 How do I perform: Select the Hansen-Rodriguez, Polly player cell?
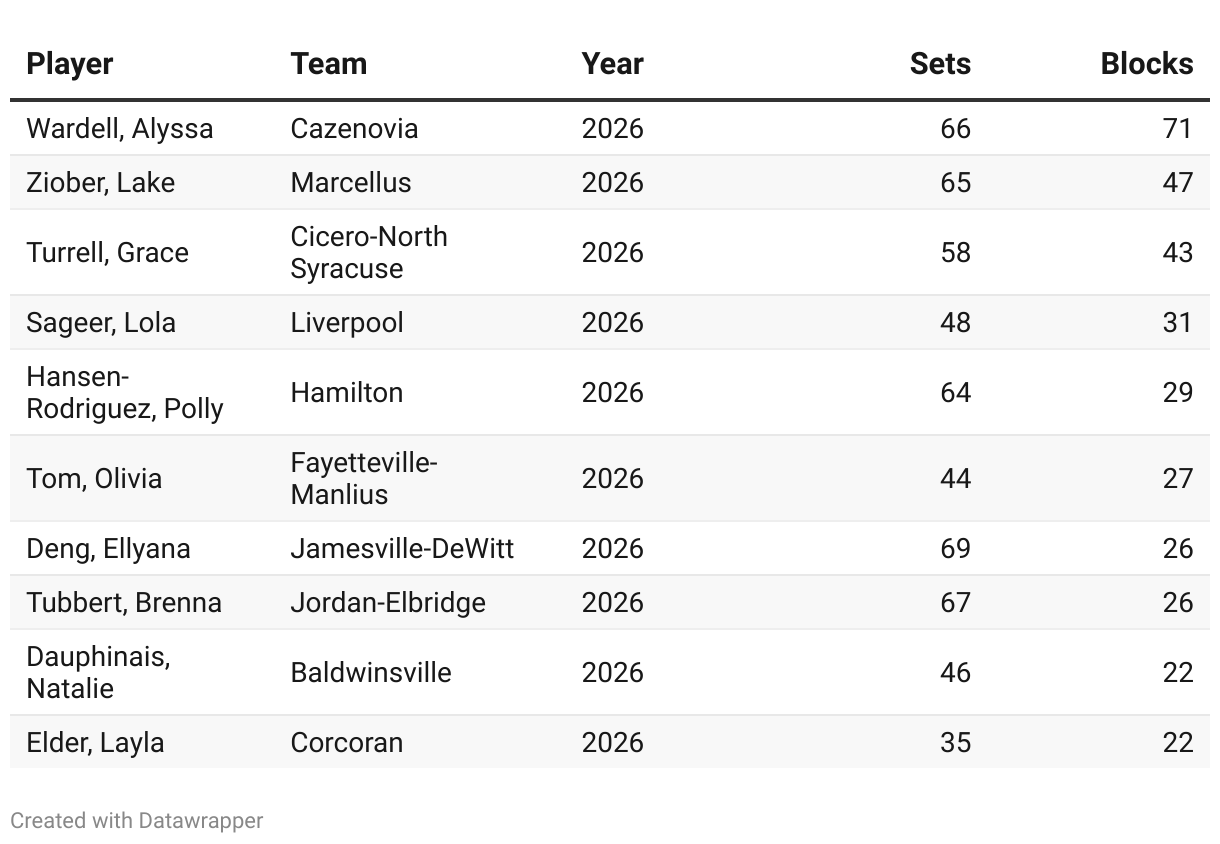[x=125, y=392]
